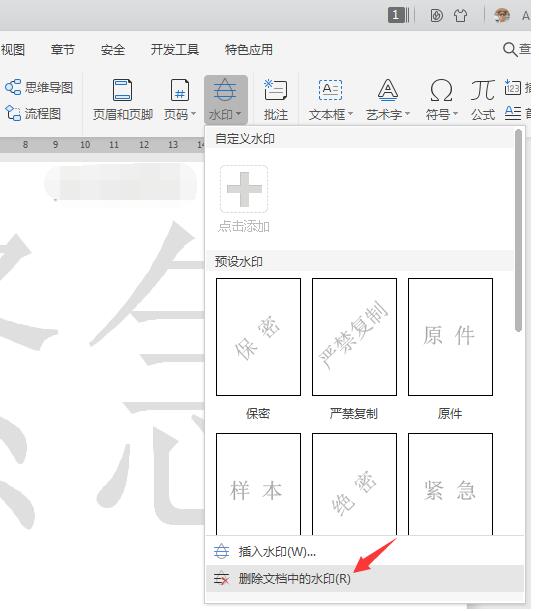The width and height of the screenshot is (539, 611).
Task: Select the 紧急 preset watermark thumbnail
Action: (450, 484)
